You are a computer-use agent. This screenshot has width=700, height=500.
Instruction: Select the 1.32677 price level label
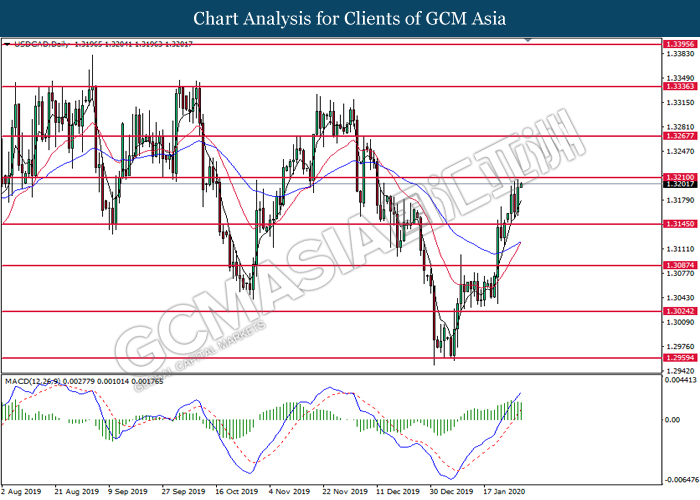coord(680,136)
